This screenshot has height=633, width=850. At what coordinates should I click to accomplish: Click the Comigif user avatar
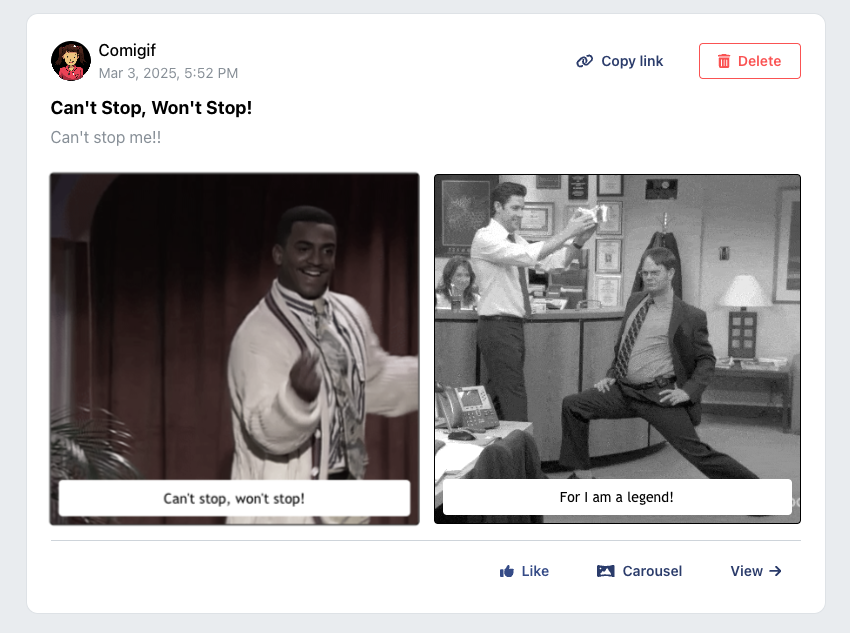(71, 61)
